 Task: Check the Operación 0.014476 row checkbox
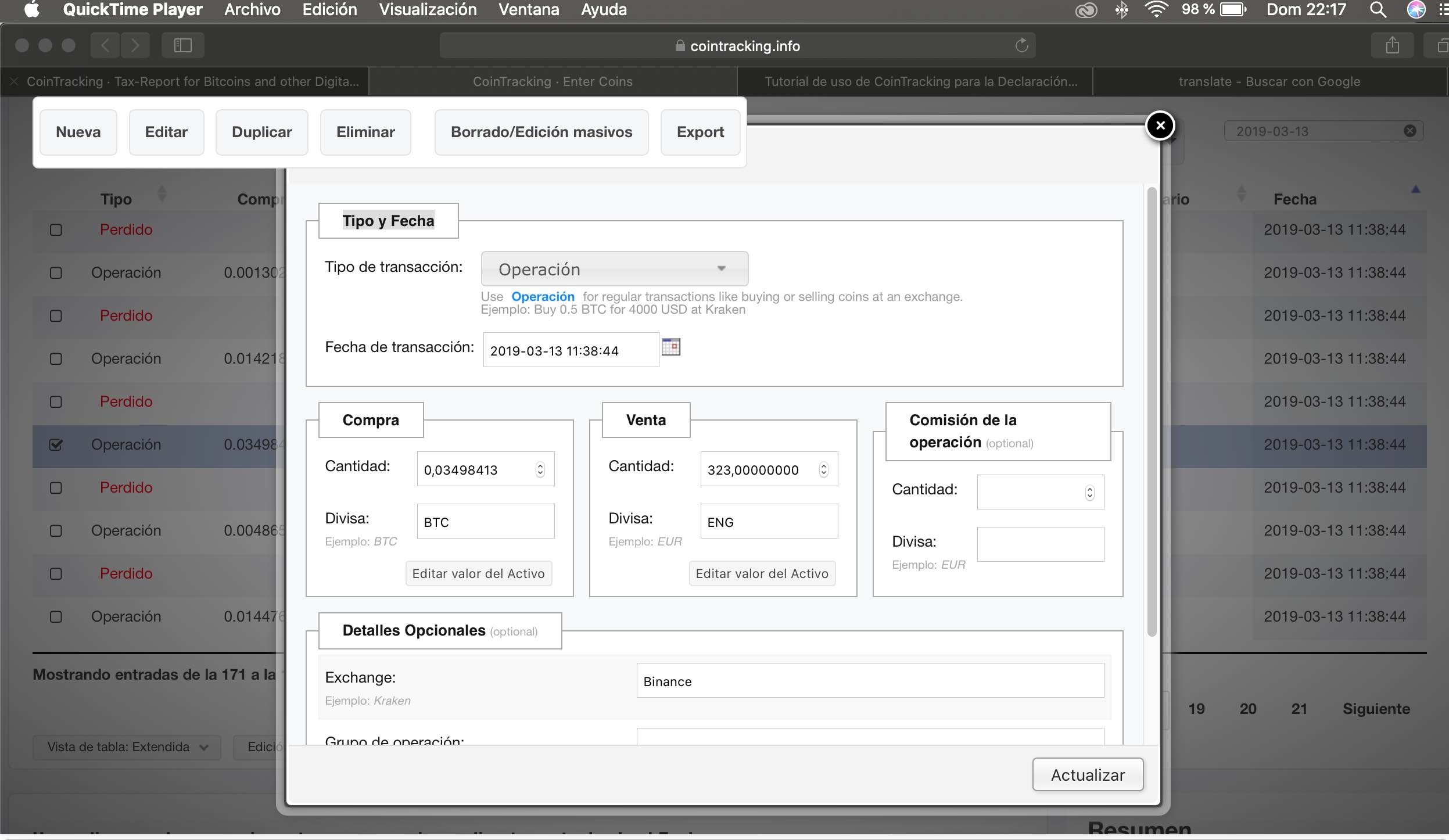[56, 616]
